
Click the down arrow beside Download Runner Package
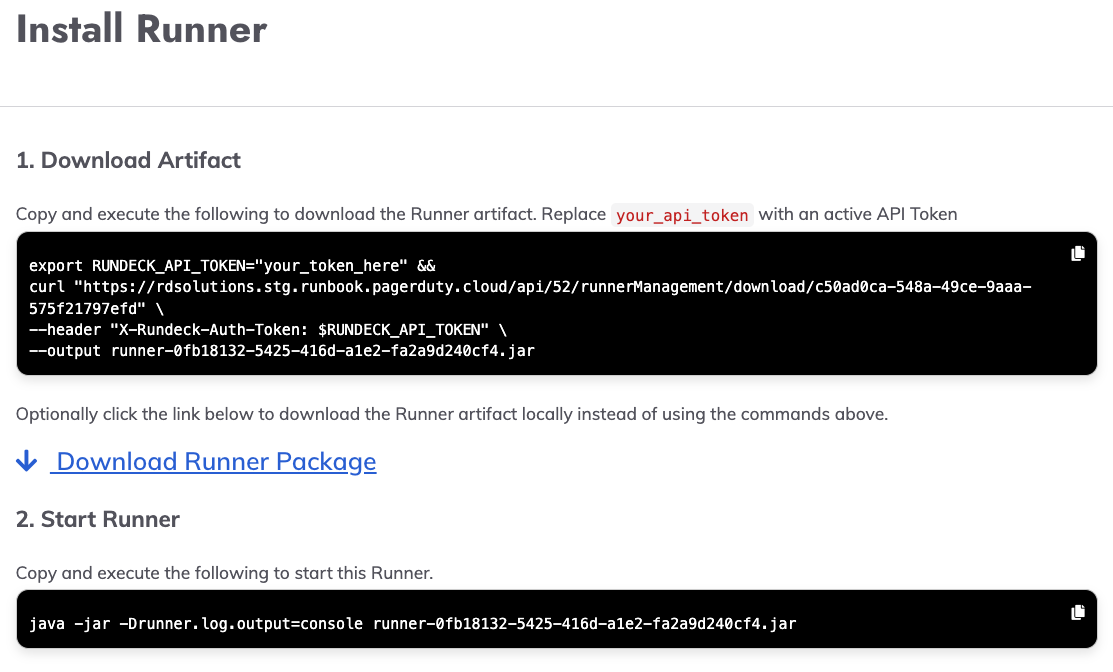click(26, 461)
